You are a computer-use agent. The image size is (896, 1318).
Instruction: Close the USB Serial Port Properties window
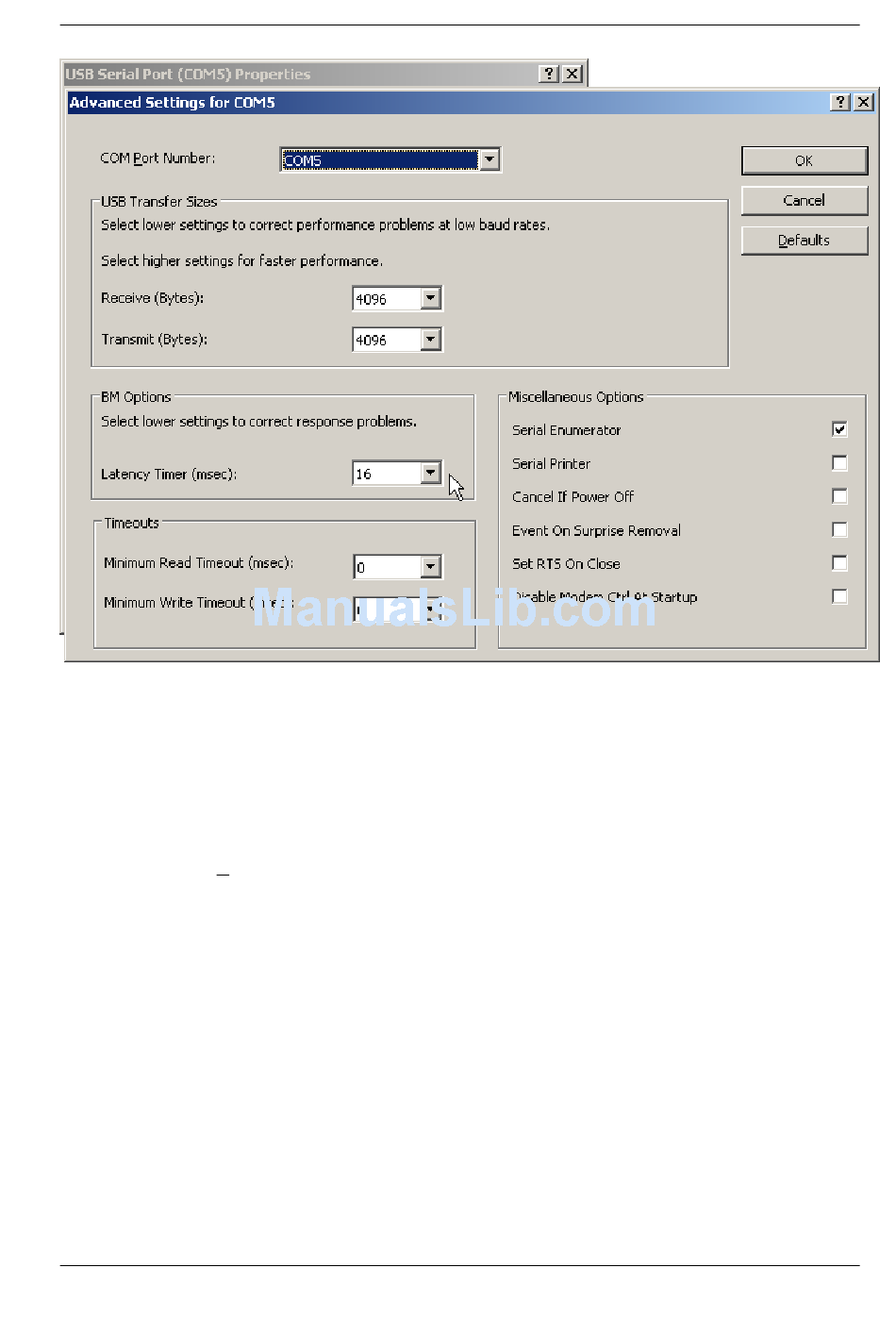tap(572, 74)
